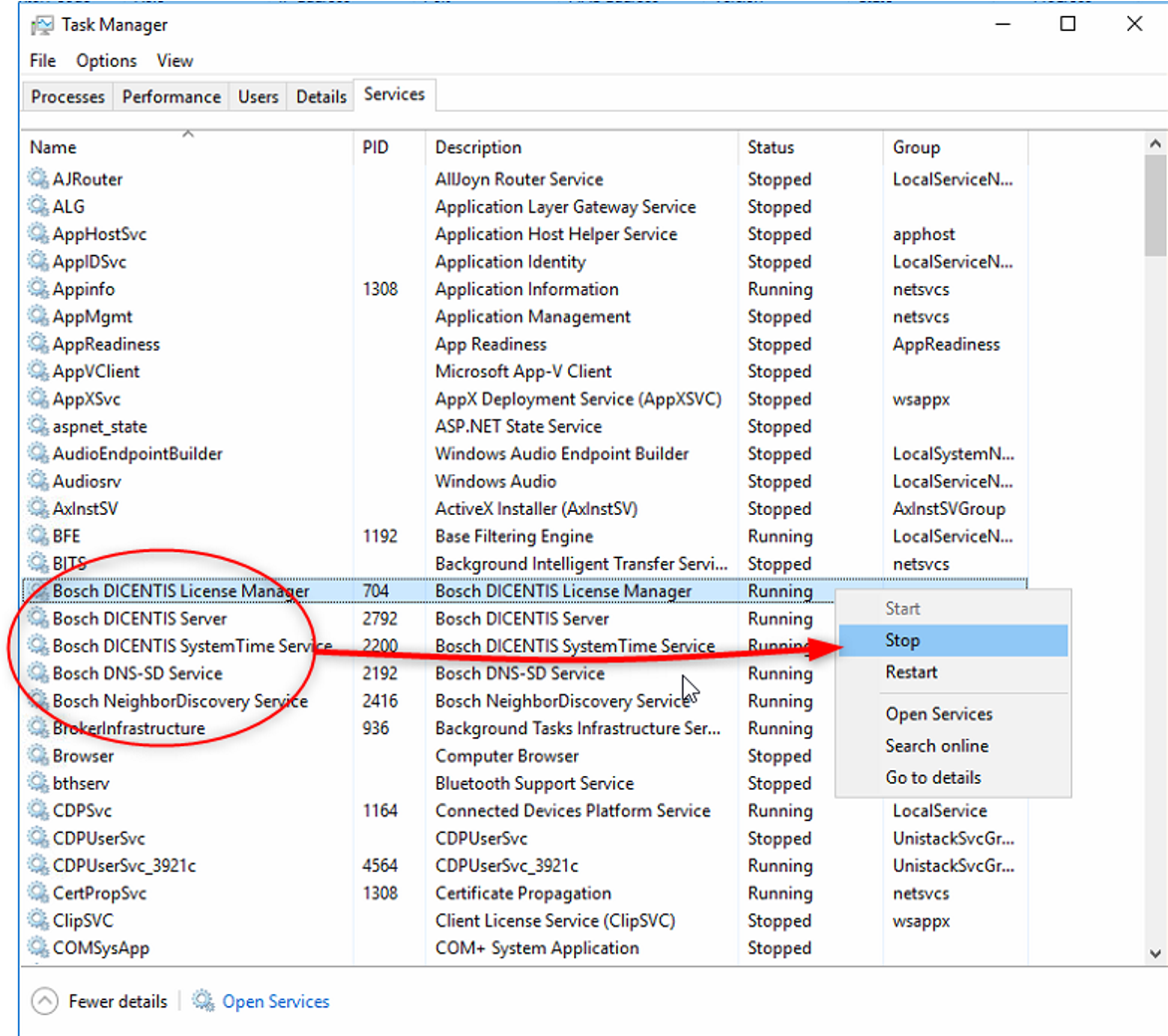The width and height of the screenshot is (1168, 1036).
Task: Click the gear icon beside COMSysApp
Action: click(x=39, y=948)
